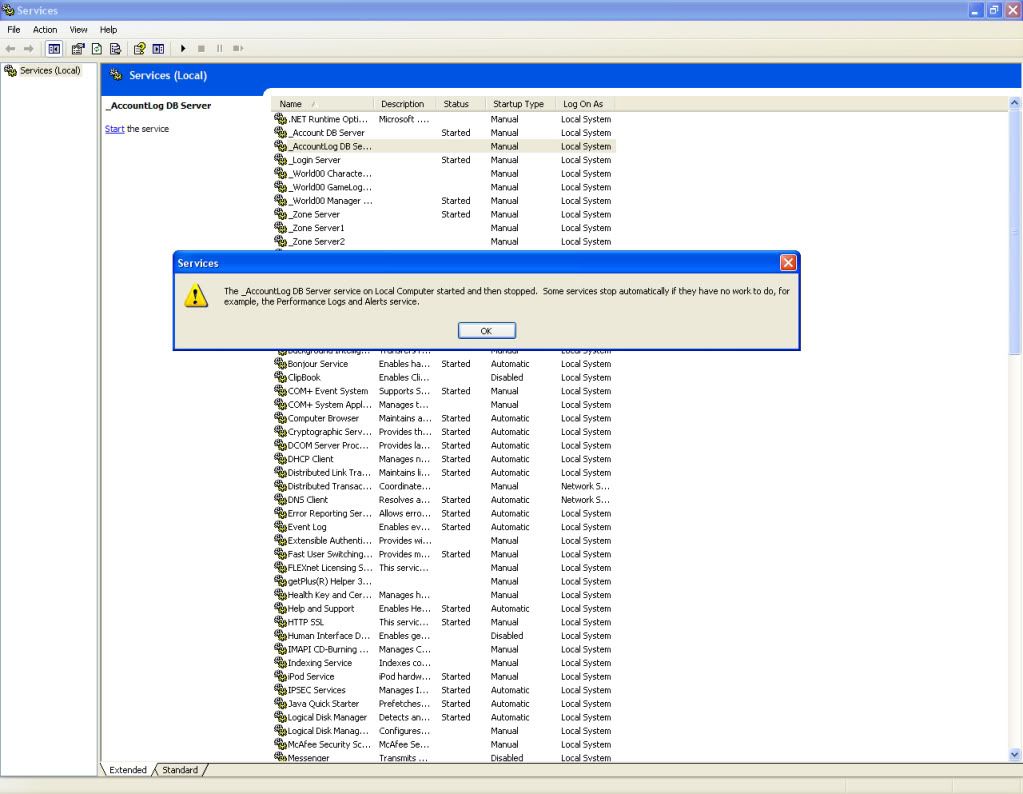Switch to the Standard tab

point(181,770)
